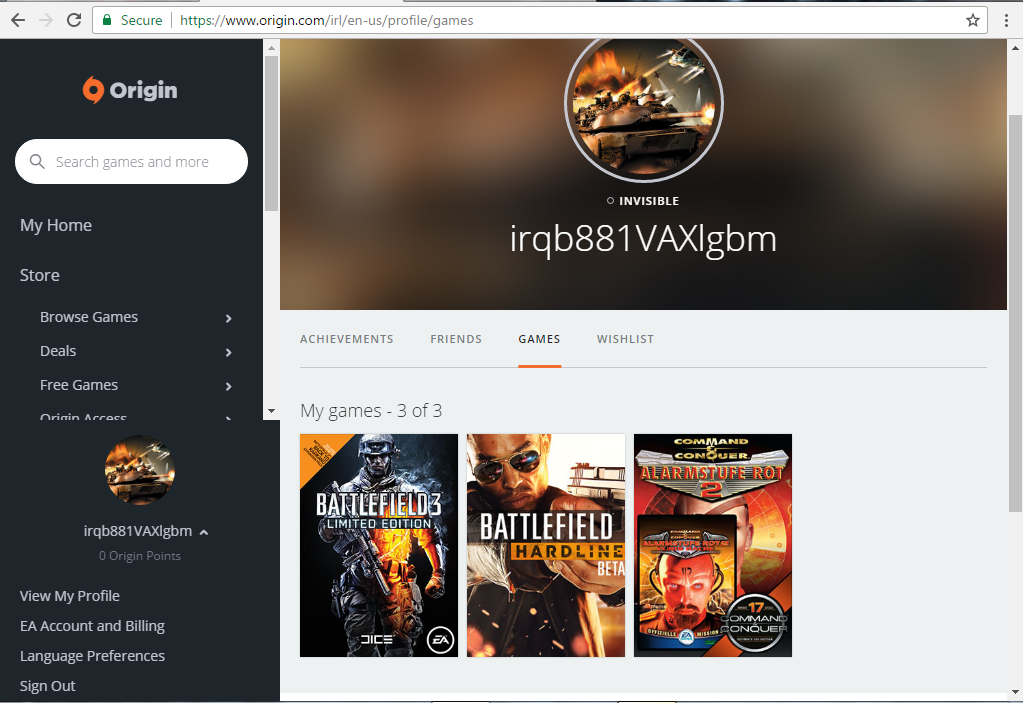Open My Home in the sidebar
1023x703 pixels.
55,225
